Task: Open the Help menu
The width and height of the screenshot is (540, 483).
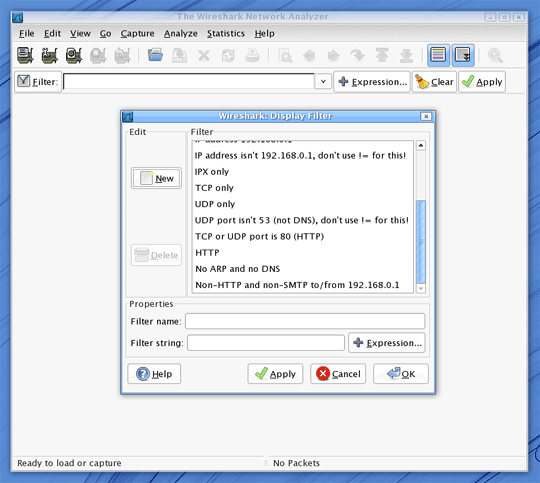Action: pos(264,33)
